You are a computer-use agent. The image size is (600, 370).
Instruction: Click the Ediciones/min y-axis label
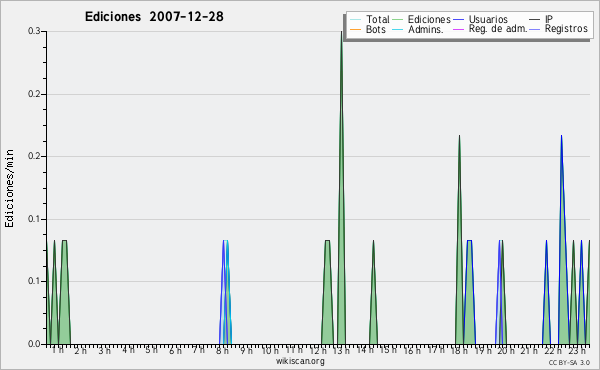tap(9, 188)
